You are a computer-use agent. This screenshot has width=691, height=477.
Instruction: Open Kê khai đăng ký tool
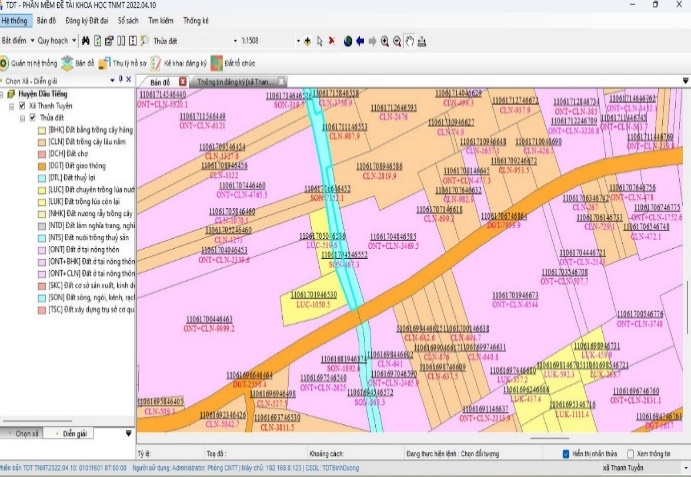click(x=178, y=62)
